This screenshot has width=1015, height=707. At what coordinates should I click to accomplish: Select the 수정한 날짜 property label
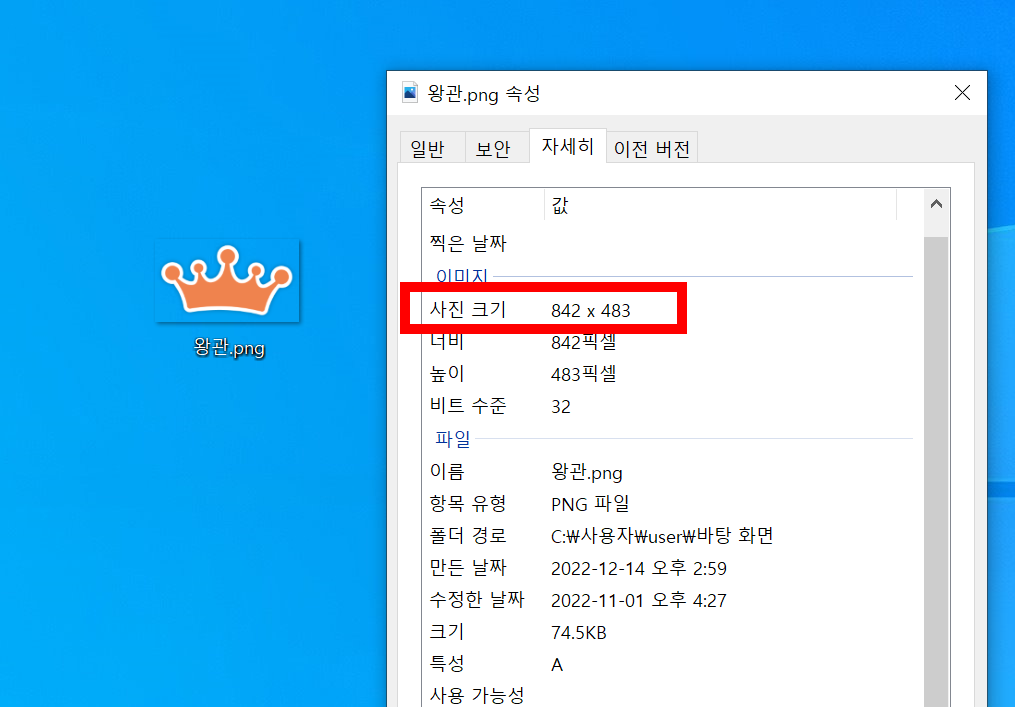(x=476, y=600)
